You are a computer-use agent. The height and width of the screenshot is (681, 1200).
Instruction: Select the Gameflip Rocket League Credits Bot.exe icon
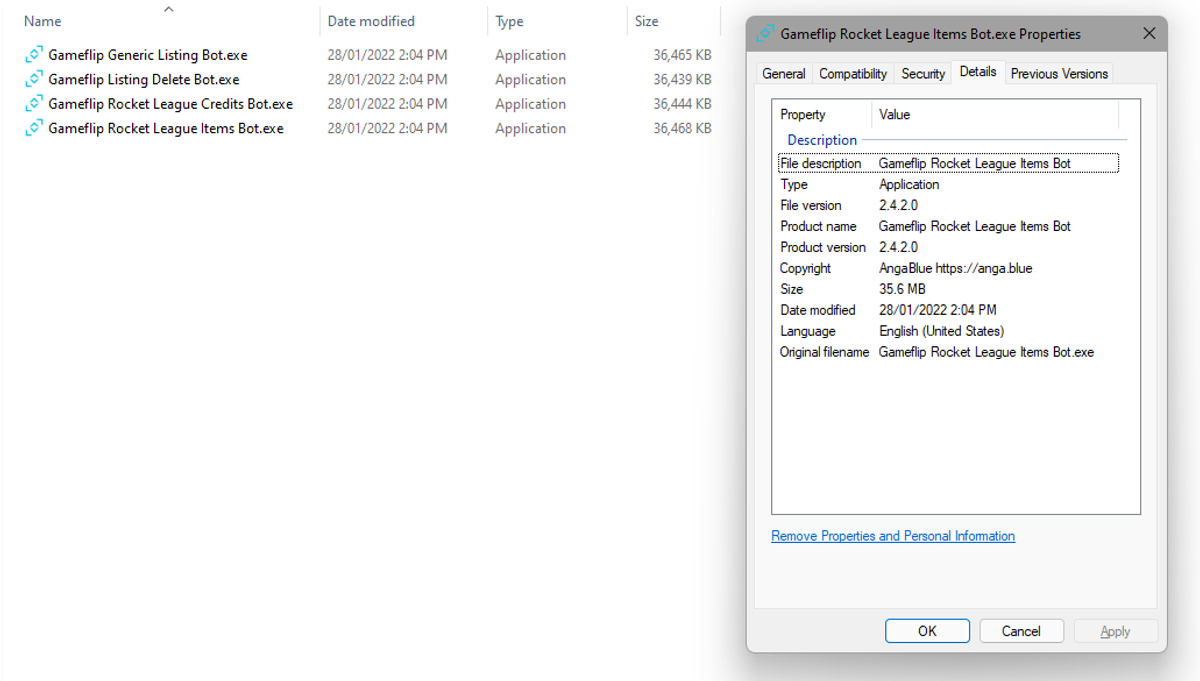coord(33,103)
